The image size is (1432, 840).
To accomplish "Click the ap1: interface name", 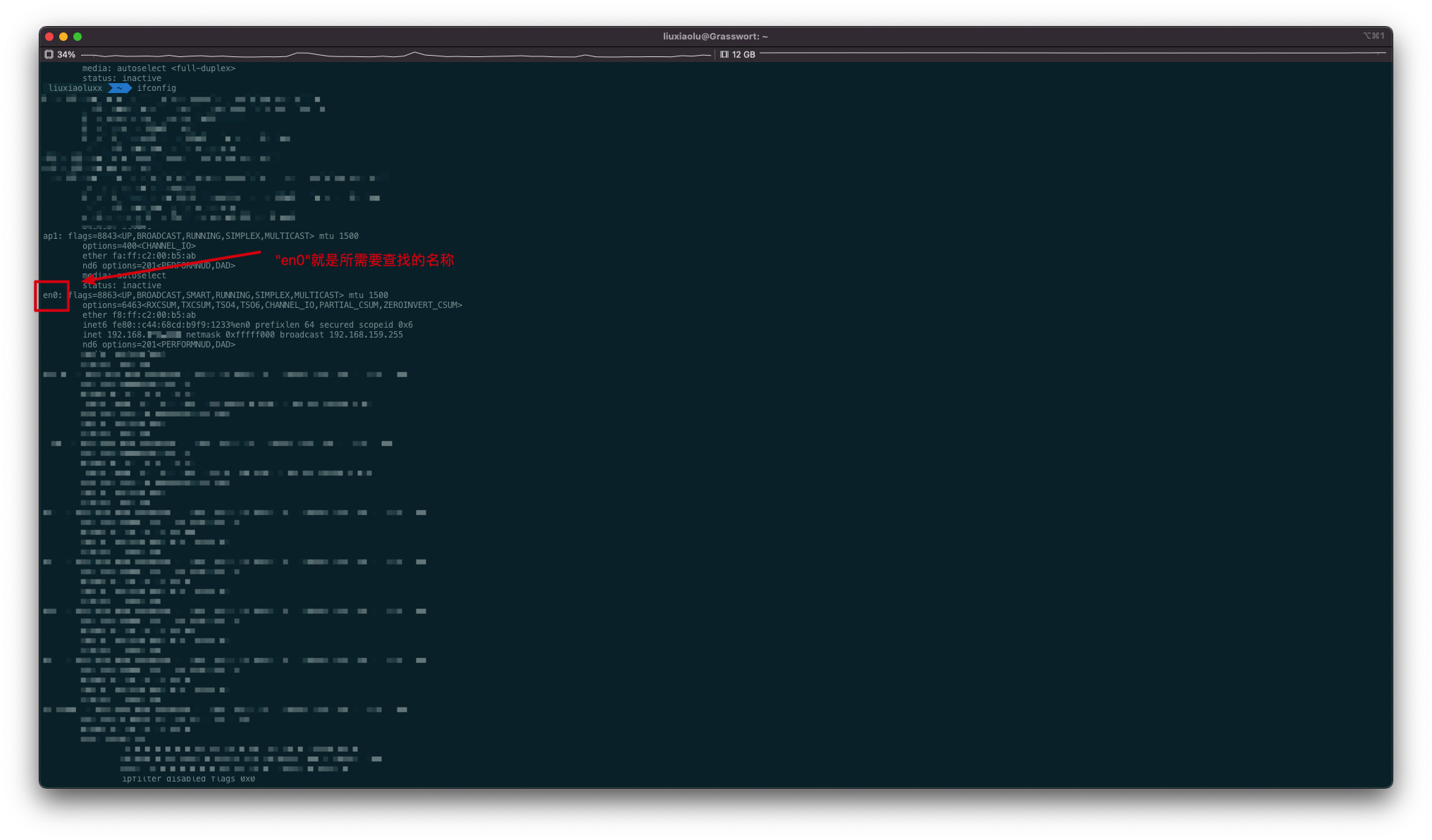I will coord(52,236).
